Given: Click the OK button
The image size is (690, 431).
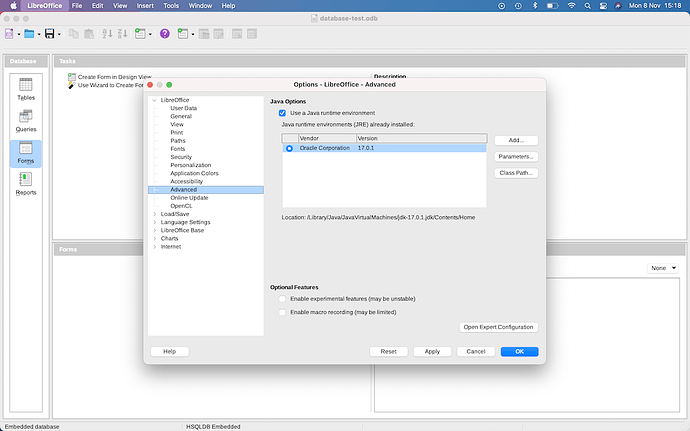Looking at the screenshot, I should pos(519,351).
